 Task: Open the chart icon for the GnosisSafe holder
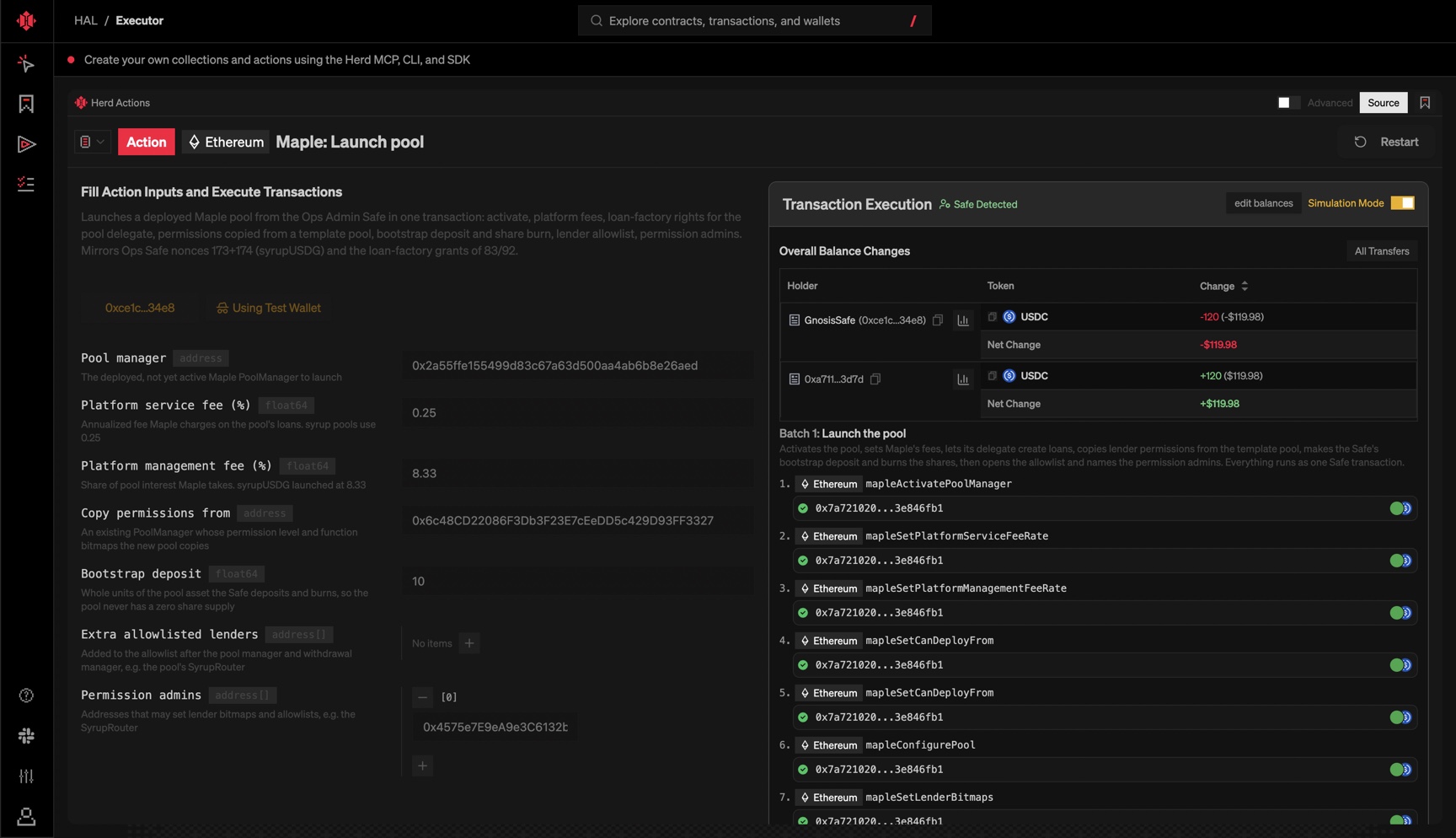coord(963,320)
